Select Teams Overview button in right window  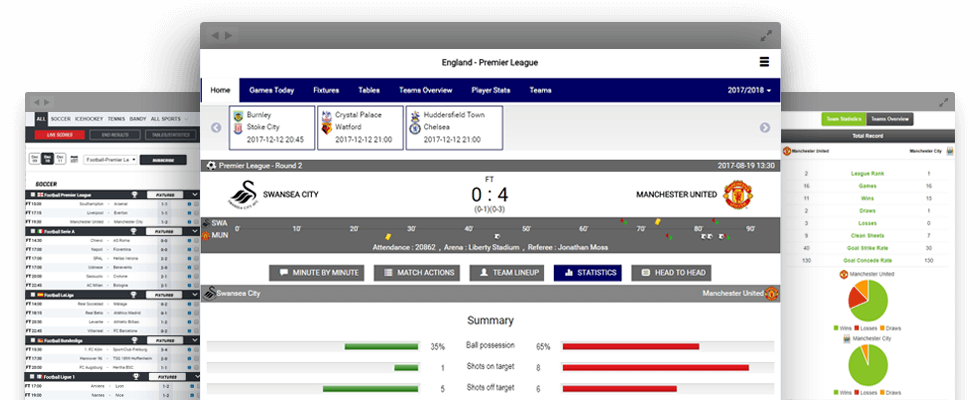(890, 119)
